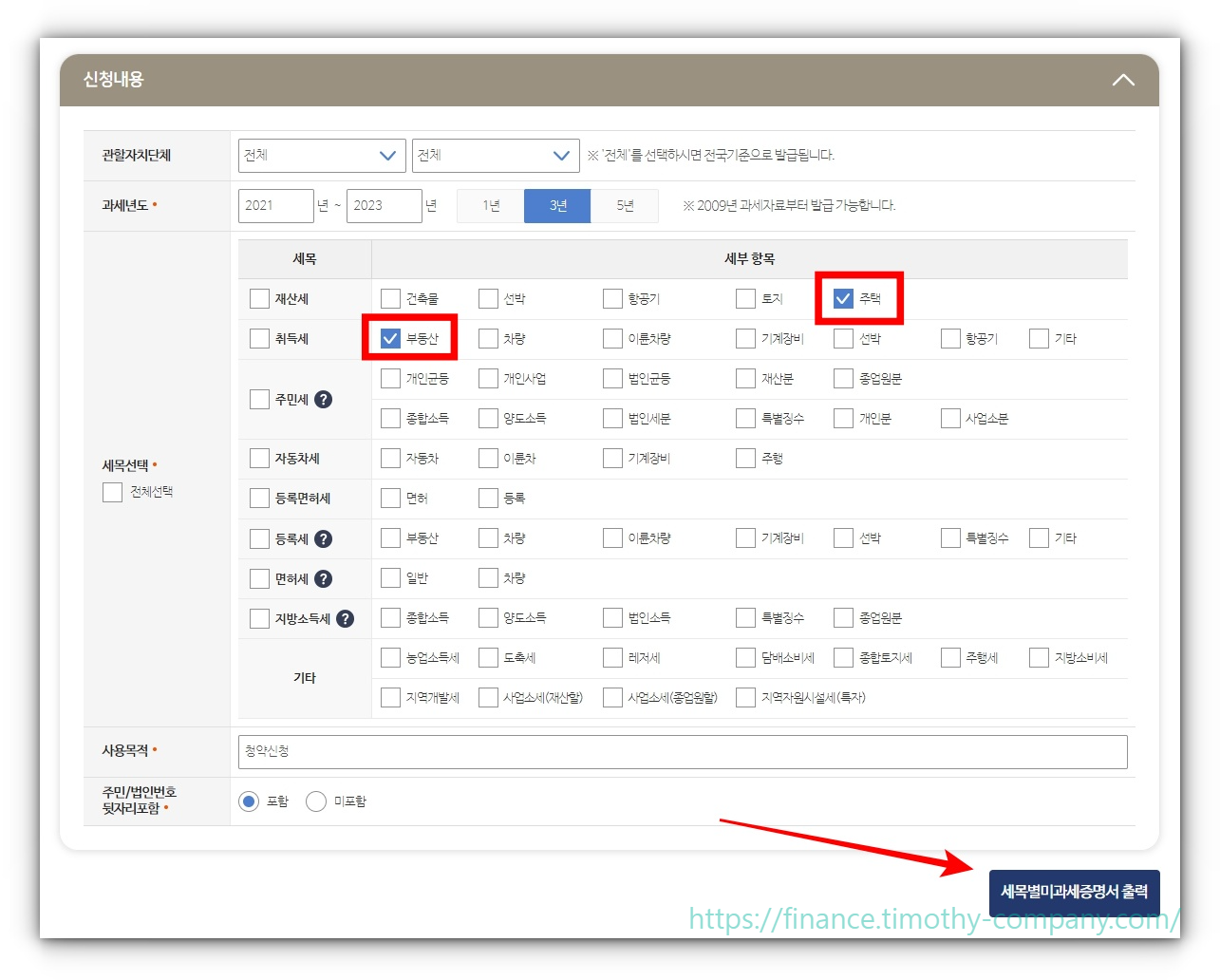Check 지역개발세 under 기타
Image resolution: width=1220 pixels, height=980 pixels.
[x=390, y=698]
